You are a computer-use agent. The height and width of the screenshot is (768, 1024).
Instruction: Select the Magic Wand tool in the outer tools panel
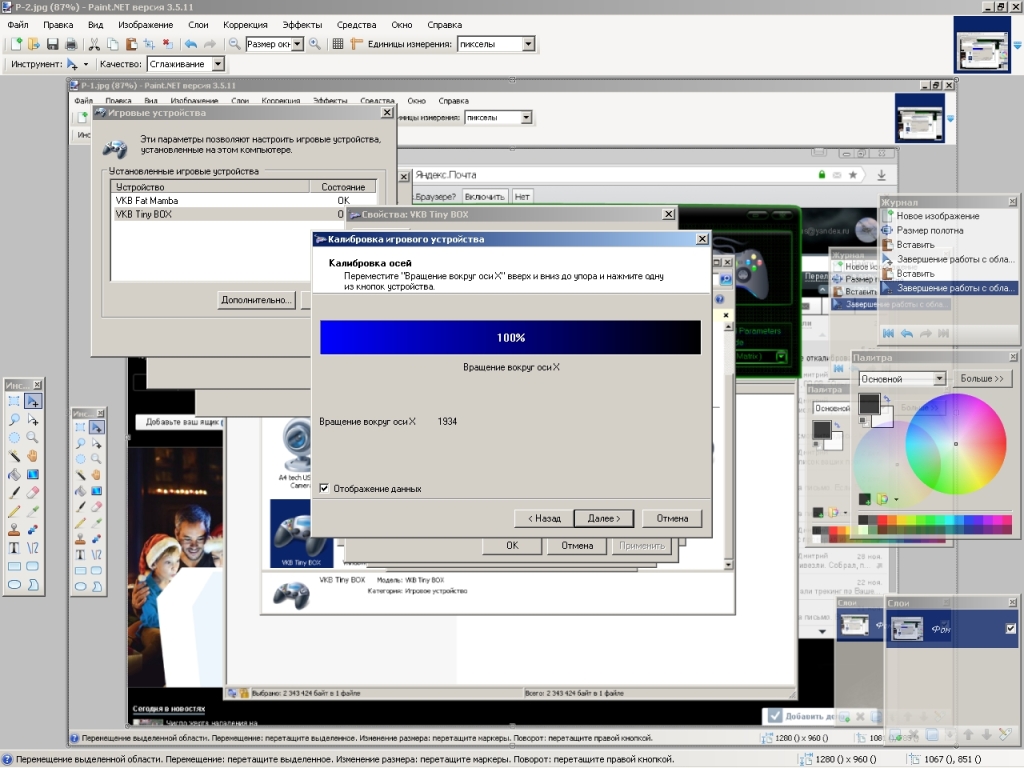point(14,455)
